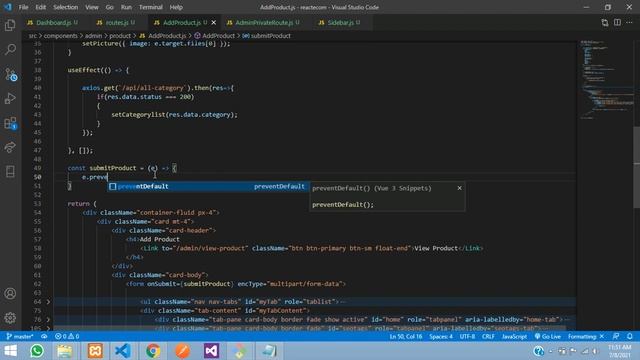Click the master branch indicator in the status bar
Viewport: 640px width, 360px height.
tap(19, 336)
